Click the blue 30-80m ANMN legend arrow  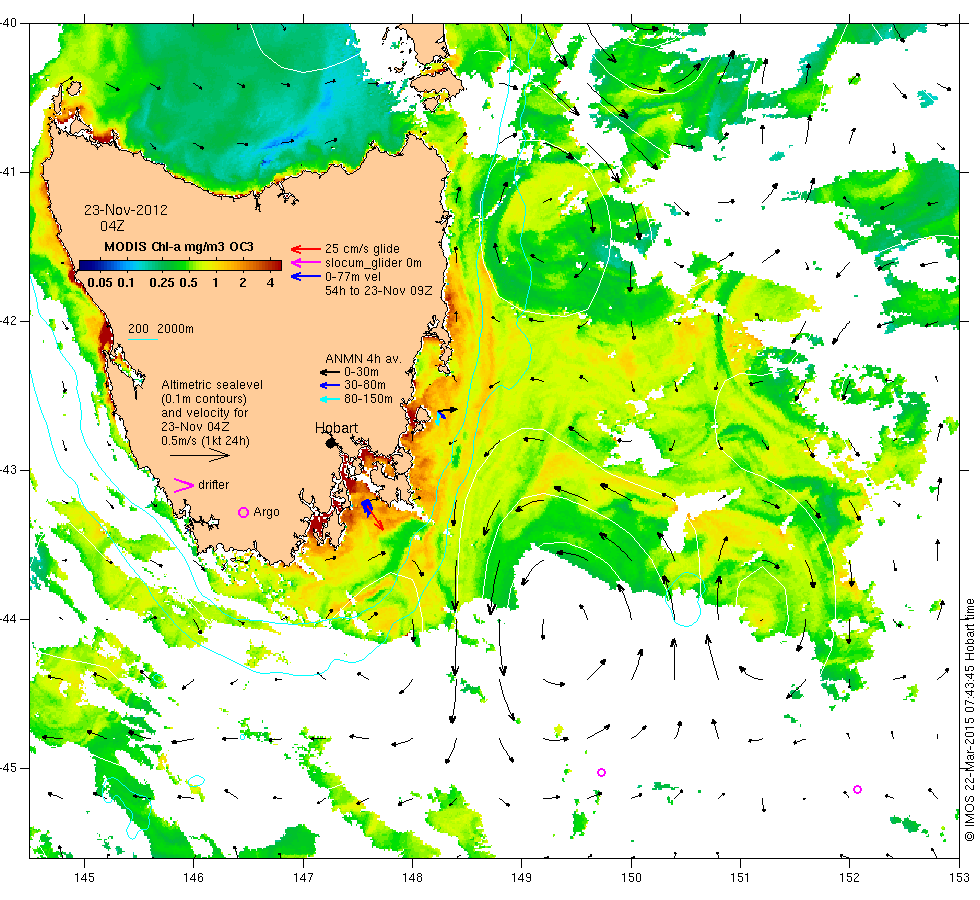tap(330, 385)
